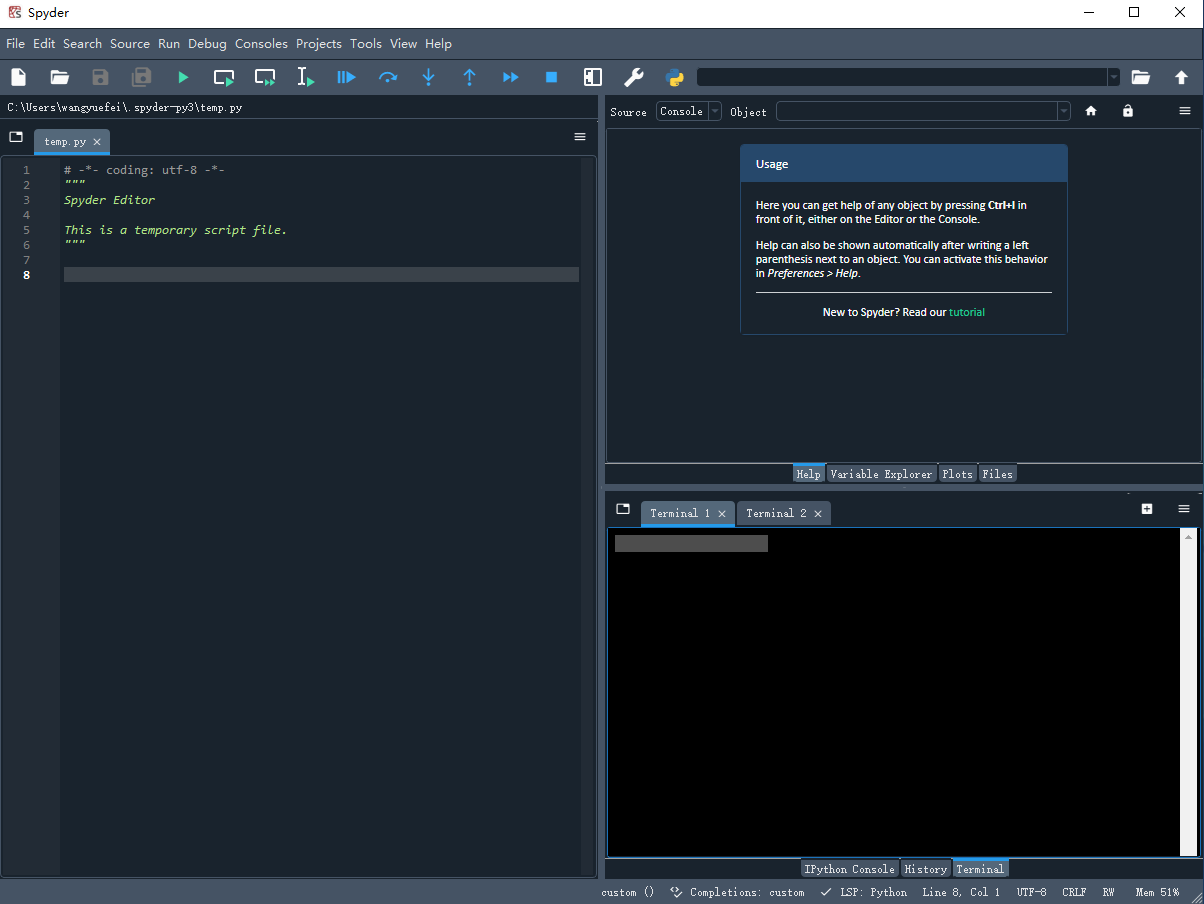Viewport: 1204px width, 904px height.
Task: Close the Terminal 2 tab
Action: 818,514
